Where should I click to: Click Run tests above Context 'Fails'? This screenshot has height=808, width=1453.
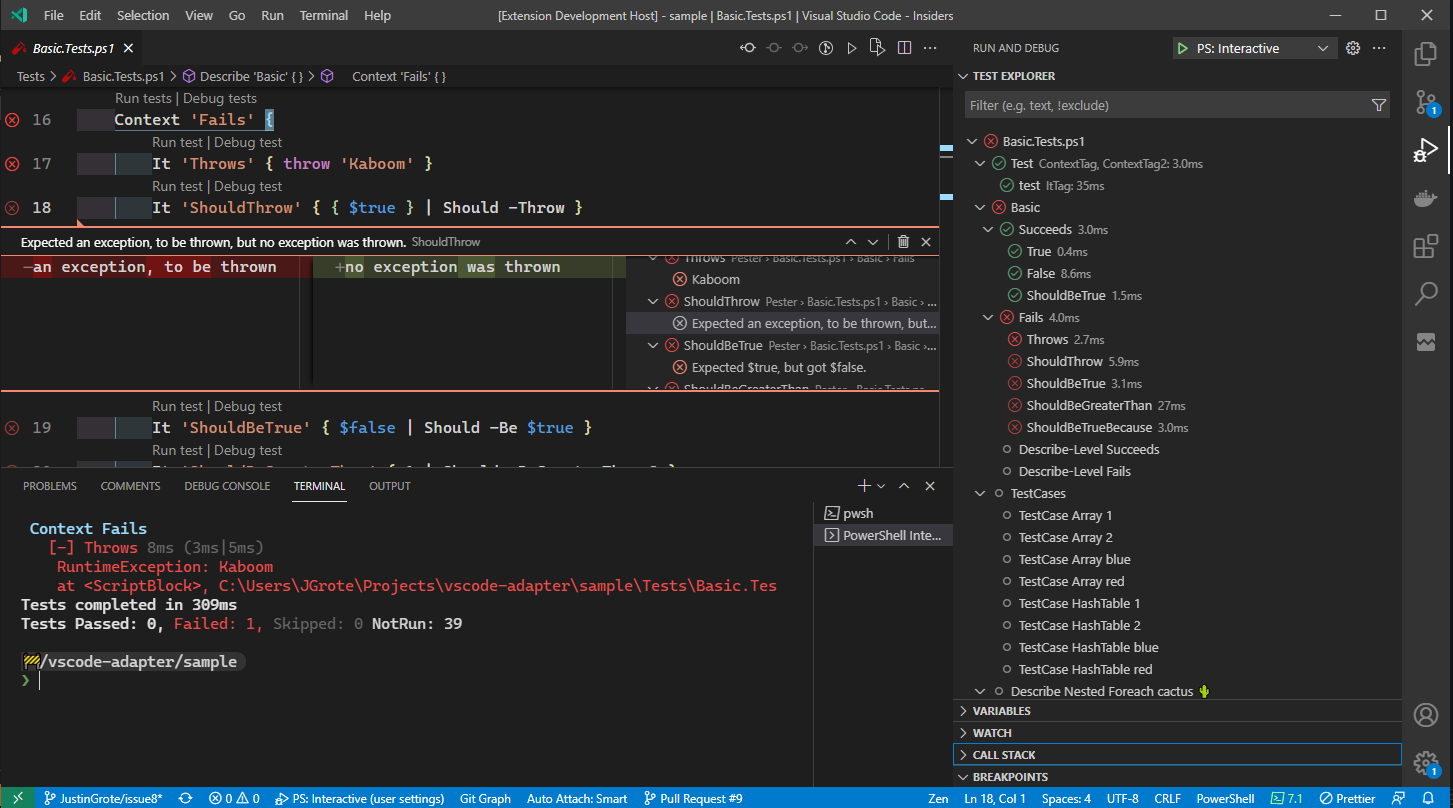(x=143, y=98)
